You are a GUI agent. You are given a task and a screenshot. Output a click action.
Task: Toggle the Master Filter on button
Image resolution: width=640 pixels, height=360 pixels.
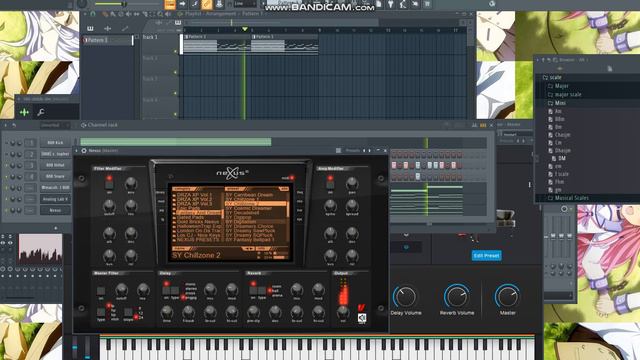click(101, 291)
